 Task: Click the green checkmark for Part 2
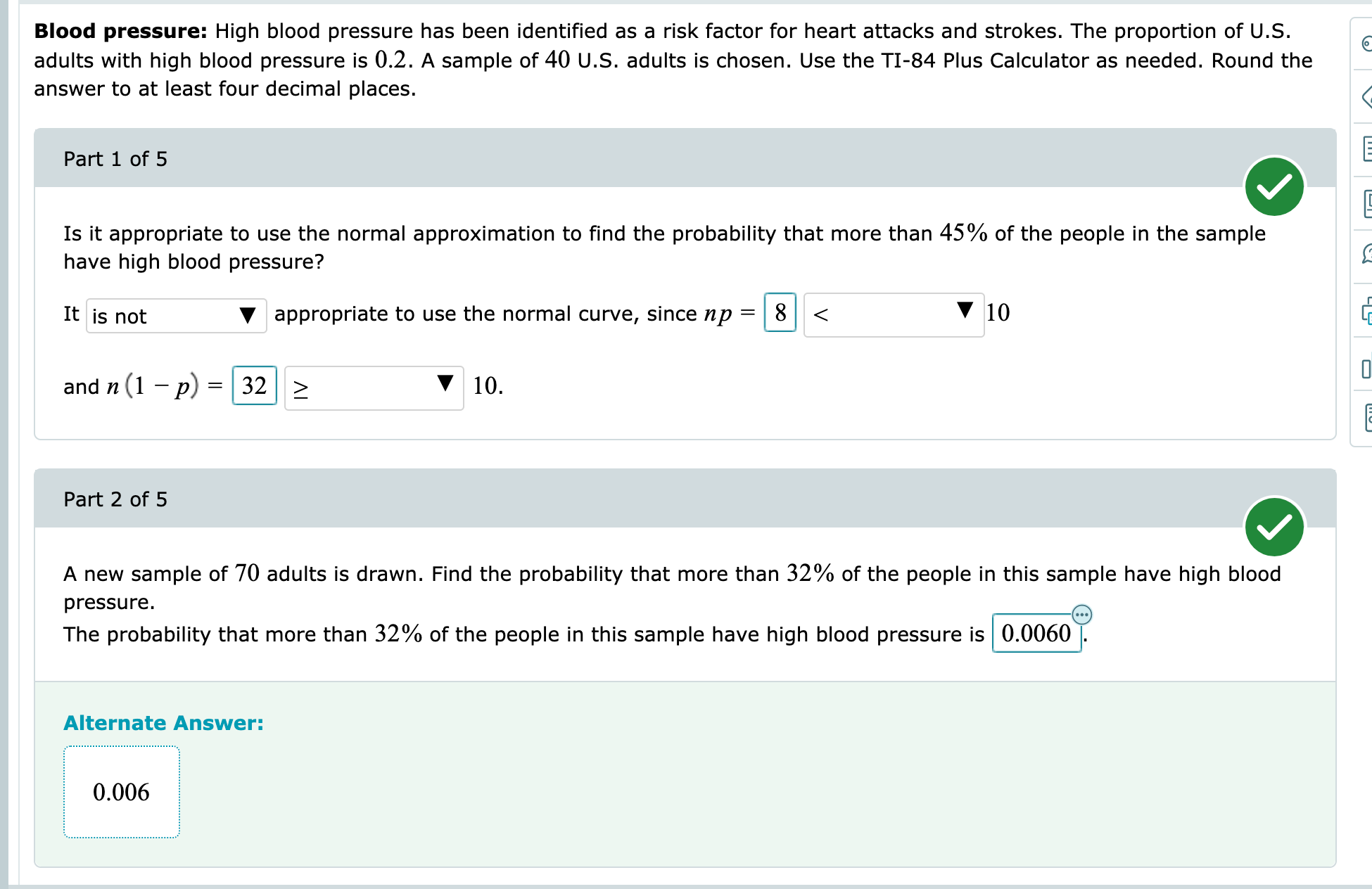(x=1273, y=525)
